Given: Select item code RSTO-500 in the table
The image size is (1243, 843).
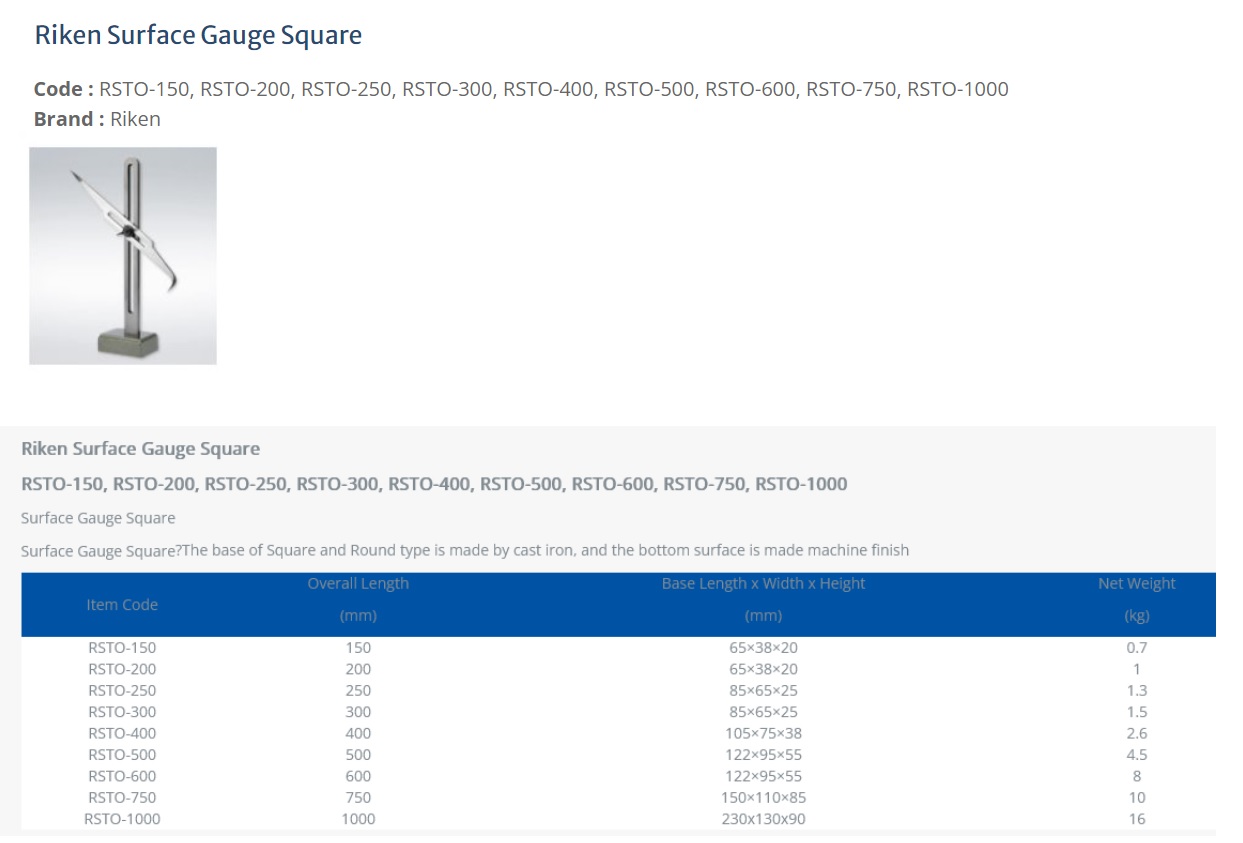Looking at the screenshot, I should point(122,755).
